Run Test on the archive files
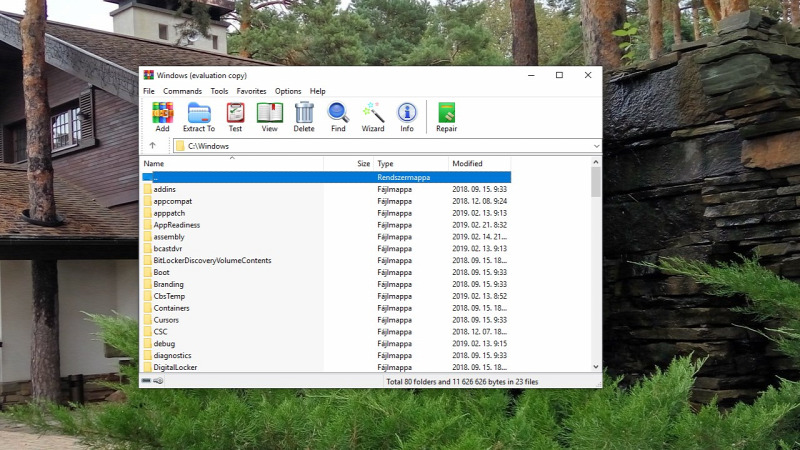 [235, 116]
